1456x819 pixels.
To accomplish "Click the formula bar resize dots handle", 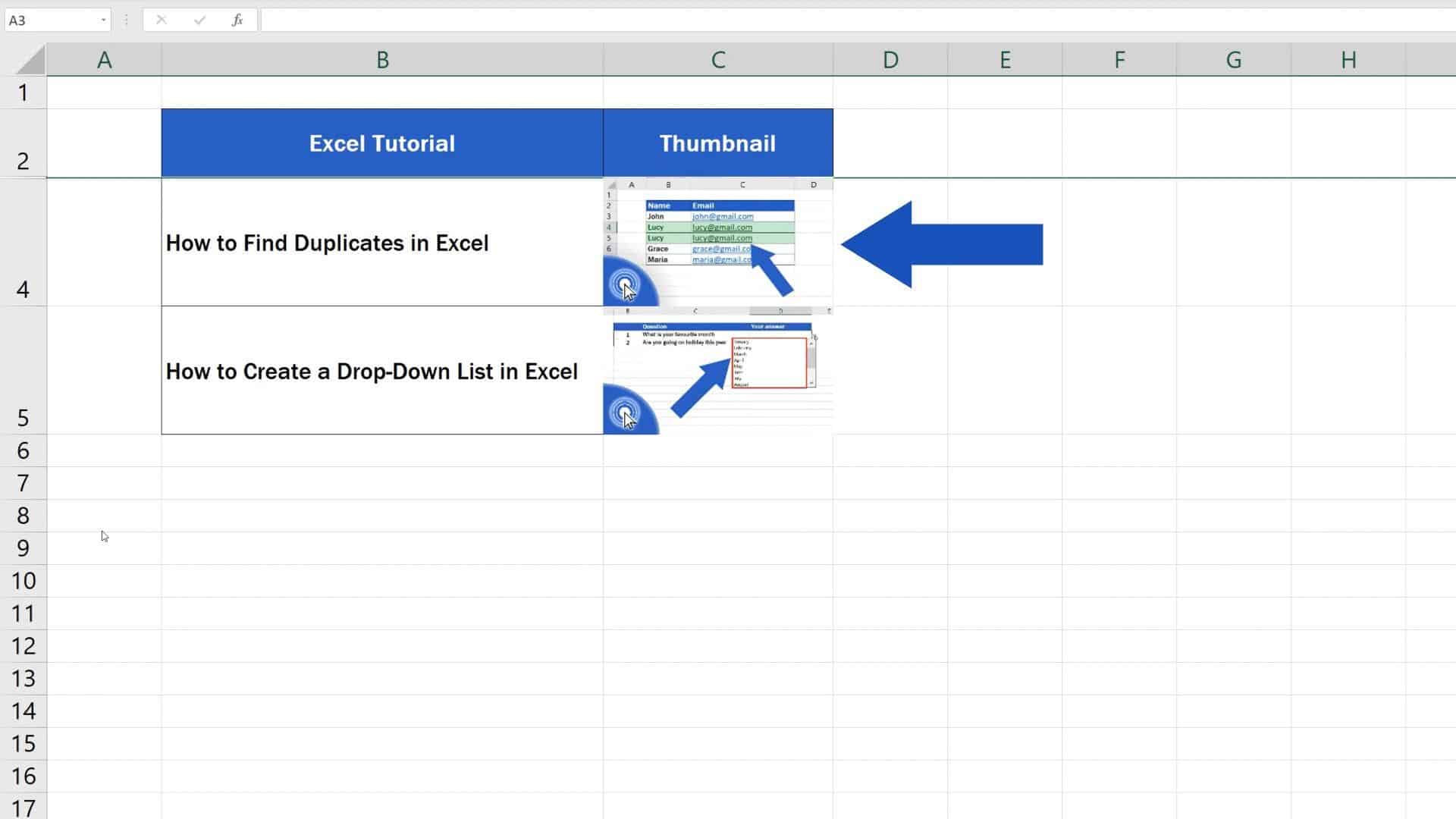I will [127, 20].
